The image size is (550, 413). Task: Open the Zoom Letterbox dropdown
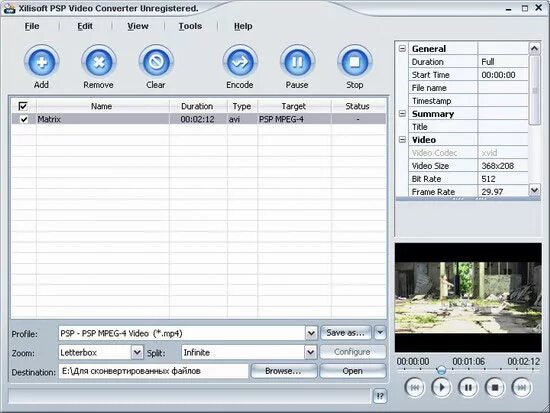137,352
